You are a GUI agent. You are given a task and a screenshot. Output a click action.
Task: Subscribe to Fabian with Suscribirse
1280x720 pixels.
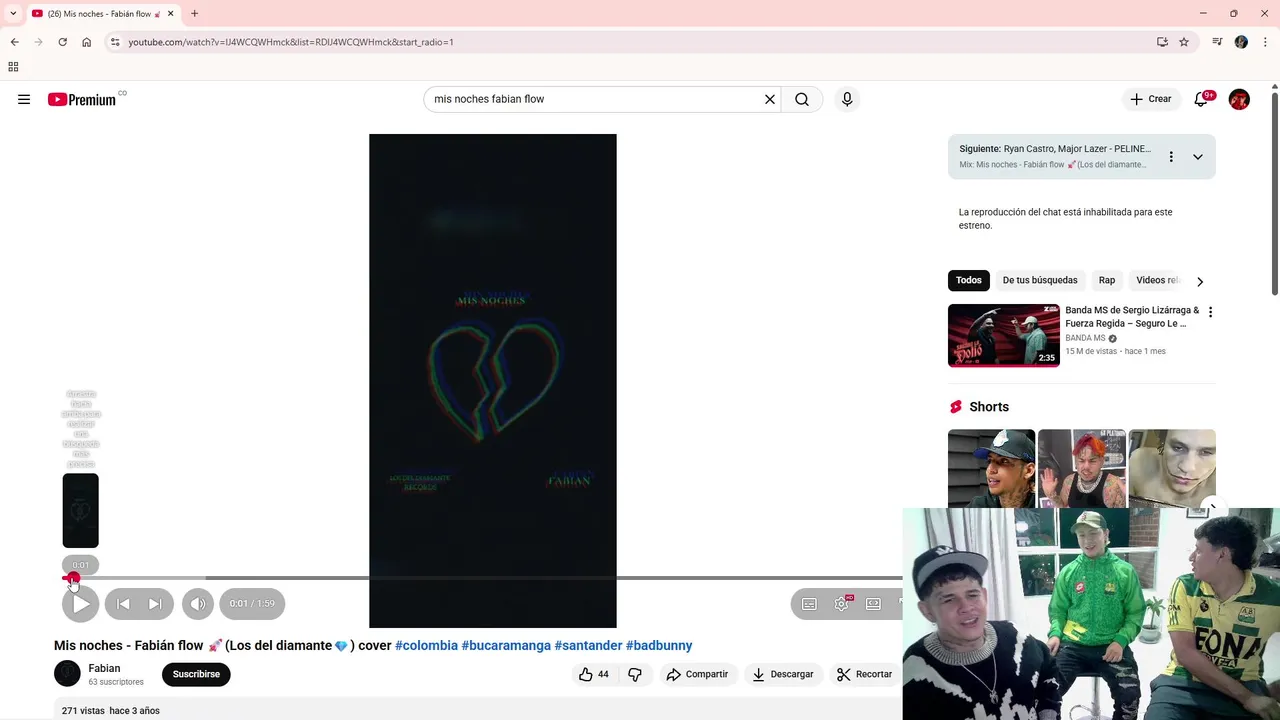196,674
